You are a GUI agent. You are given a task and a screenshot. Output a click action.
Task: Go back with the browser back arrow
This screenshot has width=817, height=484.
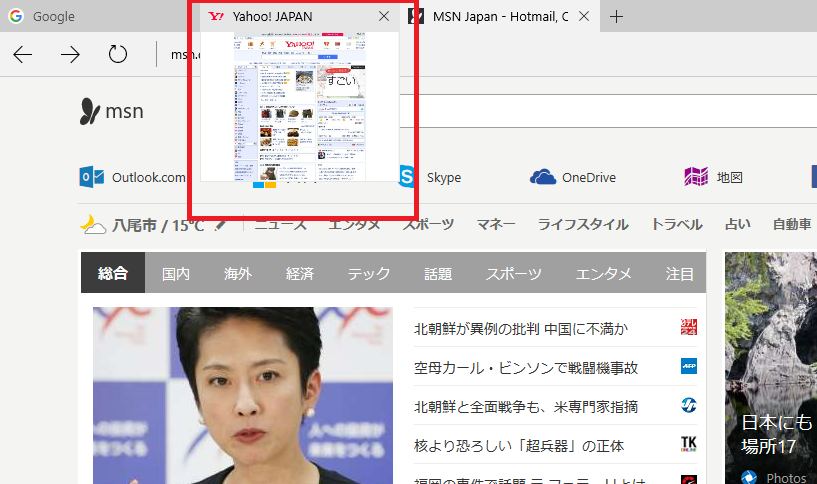[x=22, y=54]
